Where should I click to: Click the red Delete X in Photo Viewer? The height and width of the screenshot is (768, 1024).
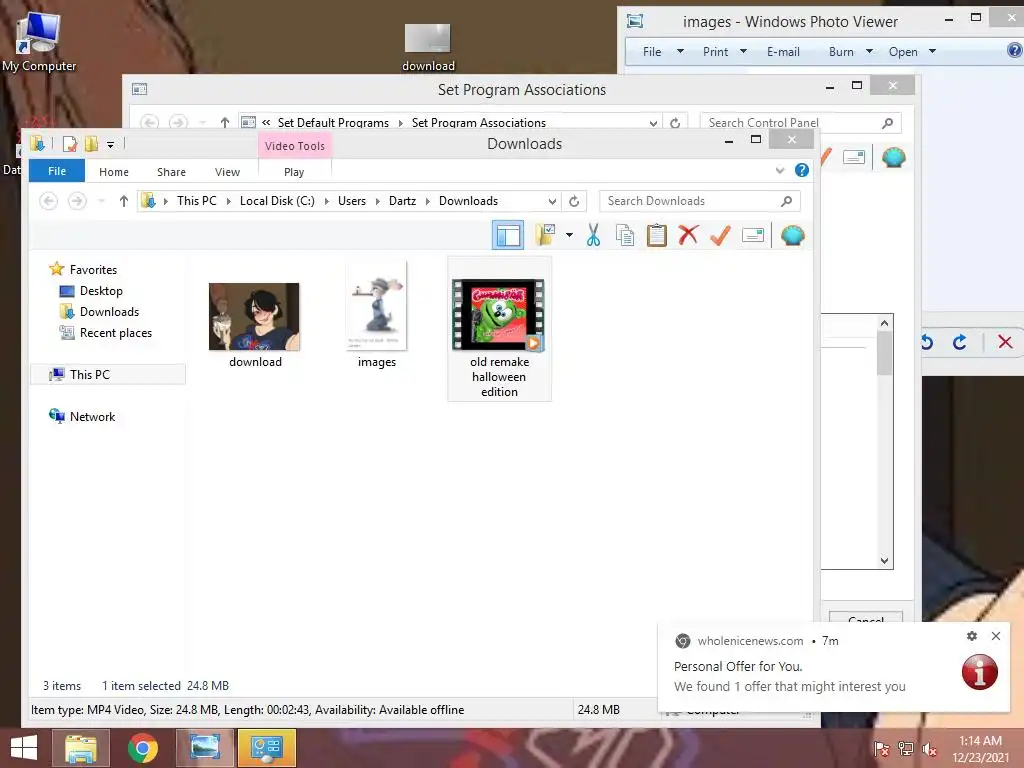click(1005, 342)
